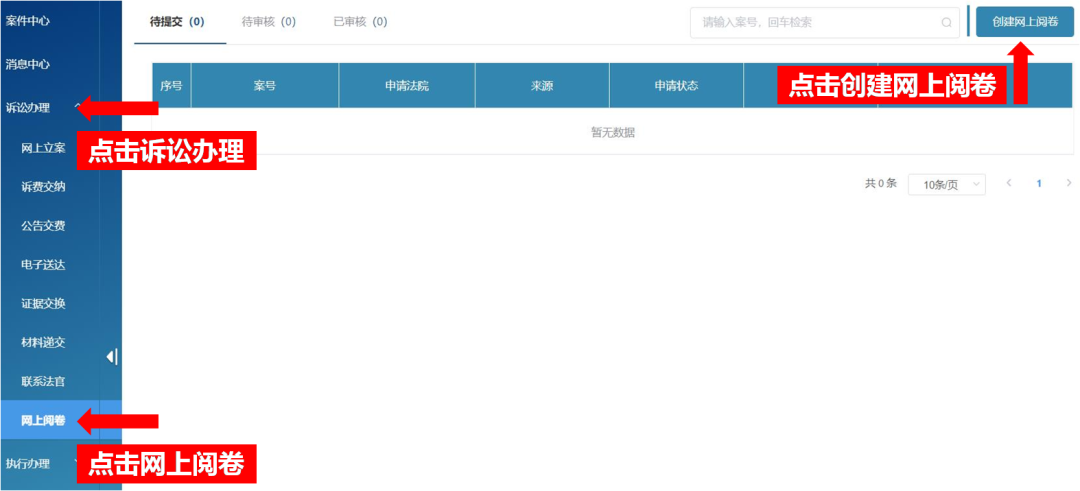Screen dimensions: 1080x491
Task: Select 证据交换 in the sidebar
Action: [43, 304]
